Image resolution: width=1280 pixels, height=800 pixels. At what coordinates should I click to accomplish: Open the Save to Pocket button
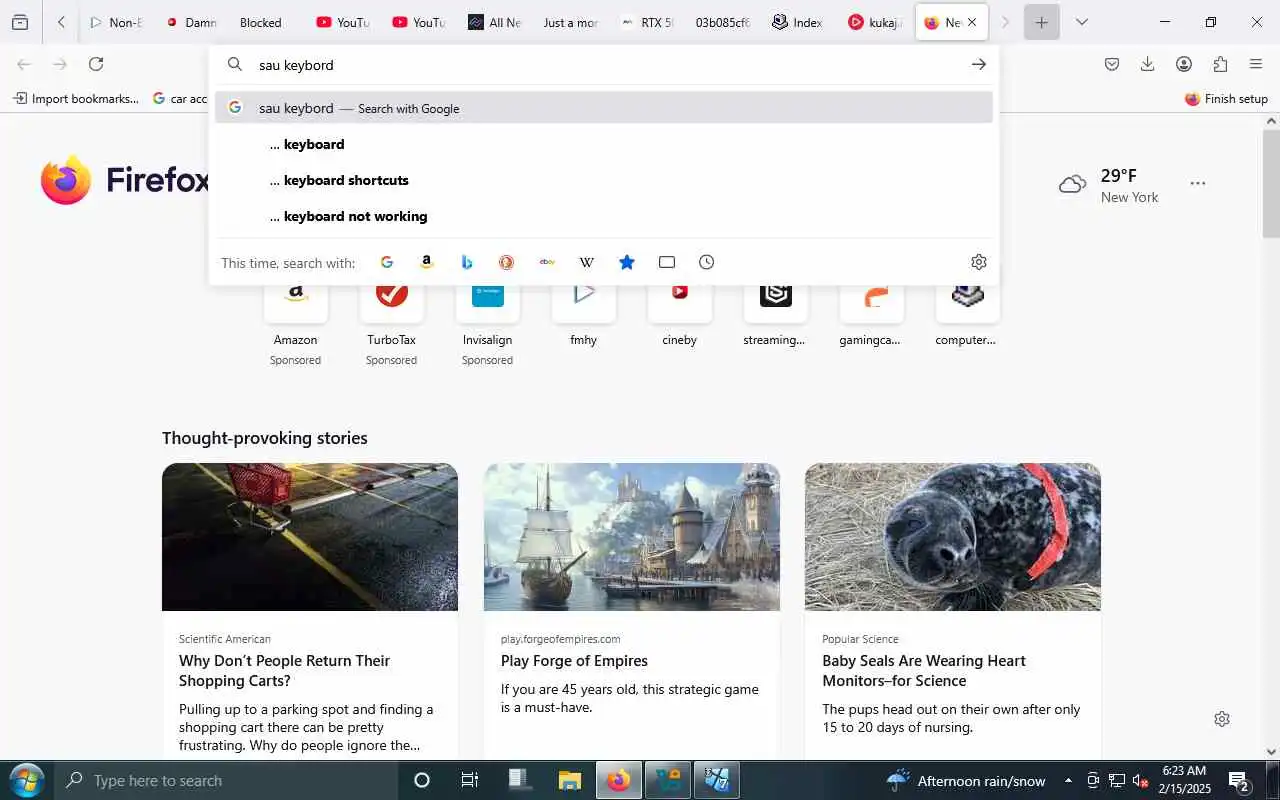(1112, 64)
